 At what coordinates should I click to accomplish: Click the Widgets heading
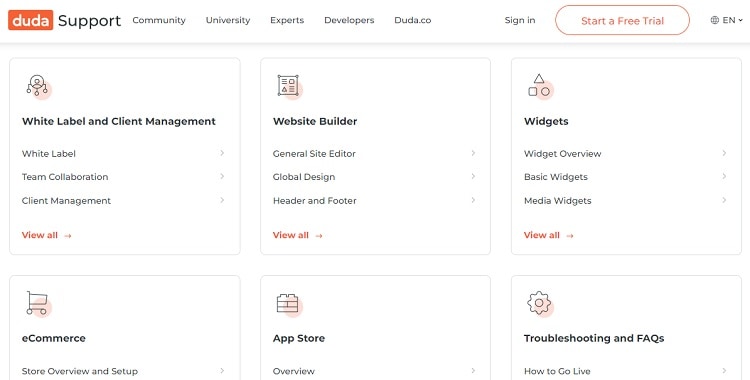(x=546, y=122)
